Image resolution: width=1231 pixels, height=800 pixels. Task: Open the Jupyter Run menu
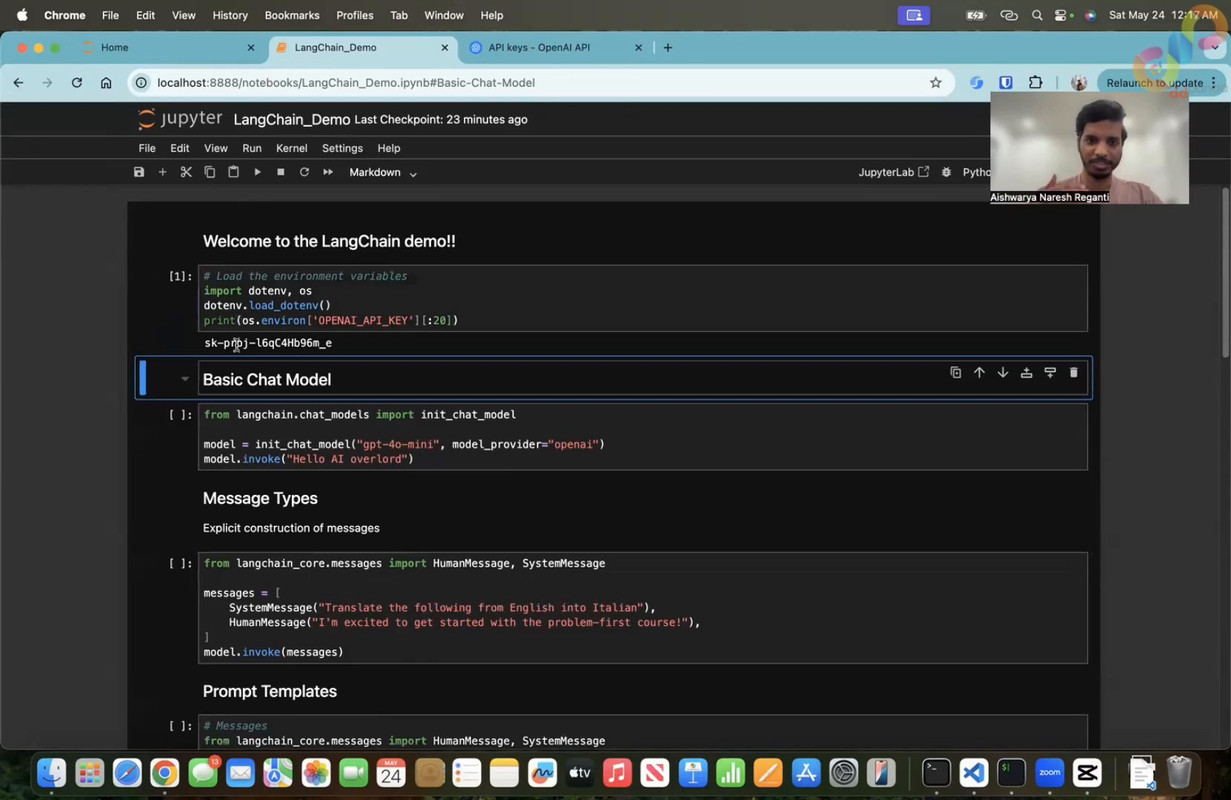252,148
